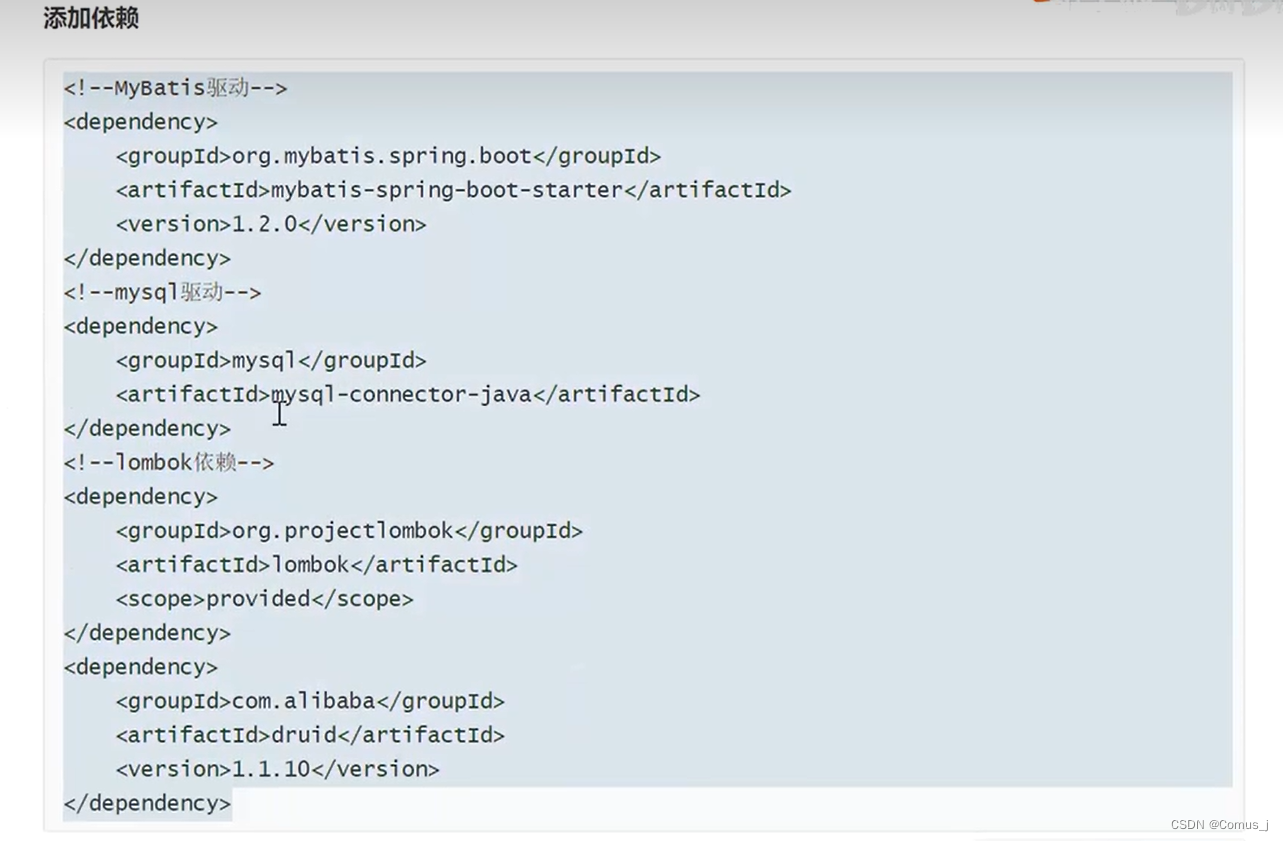Click the com.alibaba groupId line
Viewport: 1283px width, 841px height.
(x=310, y=701)
